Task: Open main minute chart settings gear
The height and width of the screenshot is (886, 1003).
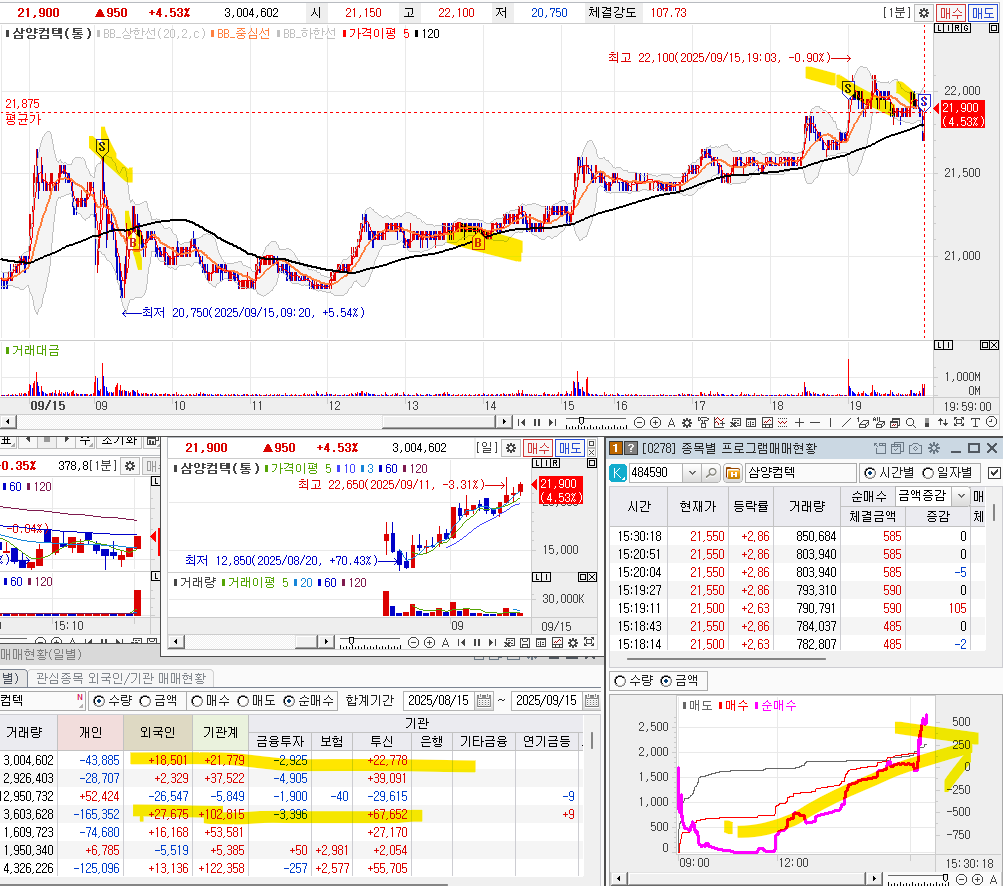Action: coord(924,13)
